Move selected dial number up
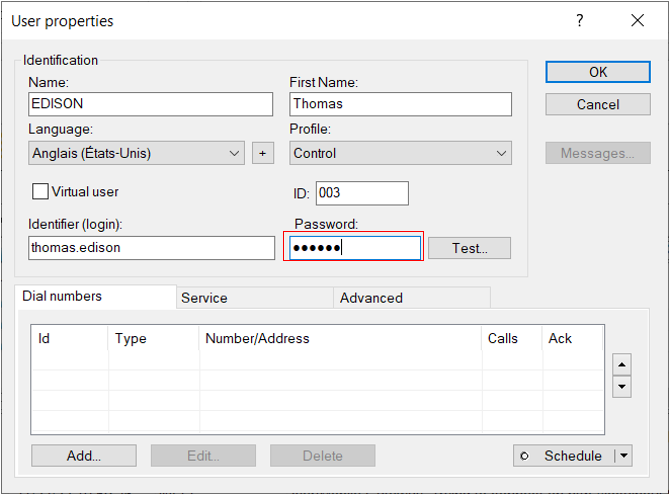The width and height of the screenshot is (669, 495). [621, 365]
